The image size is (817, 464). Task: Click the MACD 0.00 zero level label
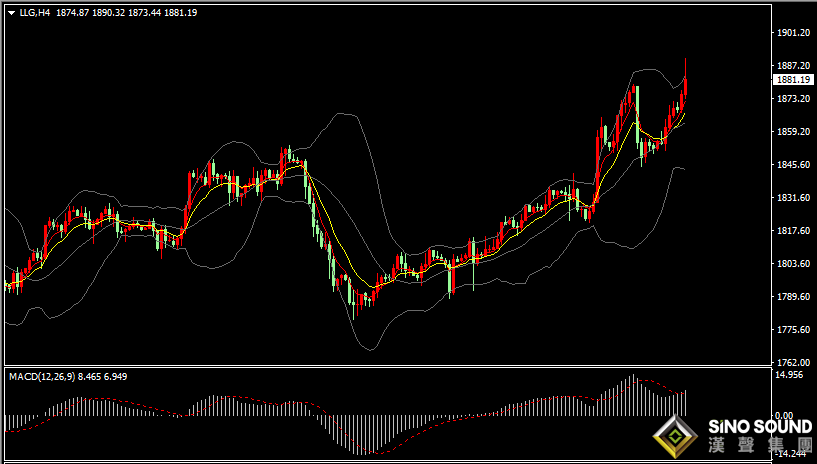click(x=785, y=416)
